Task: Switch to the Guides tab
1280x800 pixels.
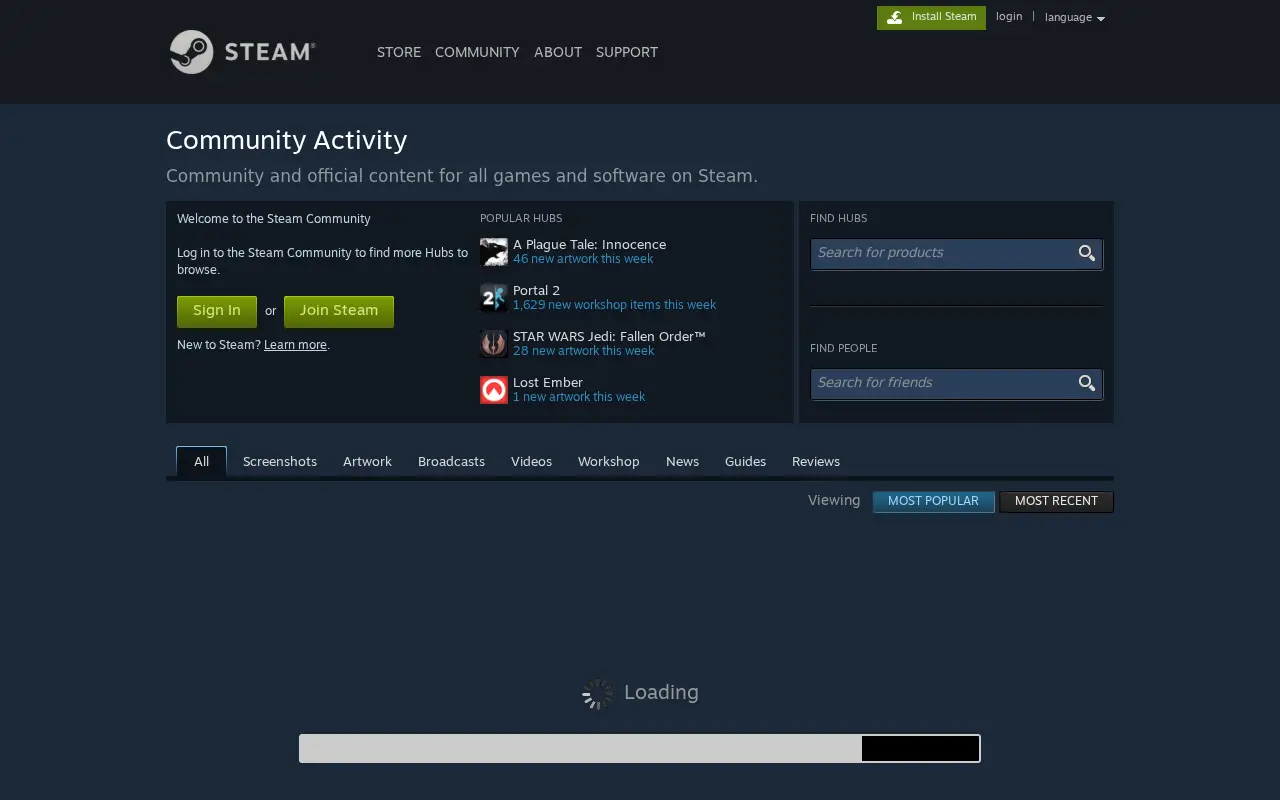Action: [x=745, y=461]
